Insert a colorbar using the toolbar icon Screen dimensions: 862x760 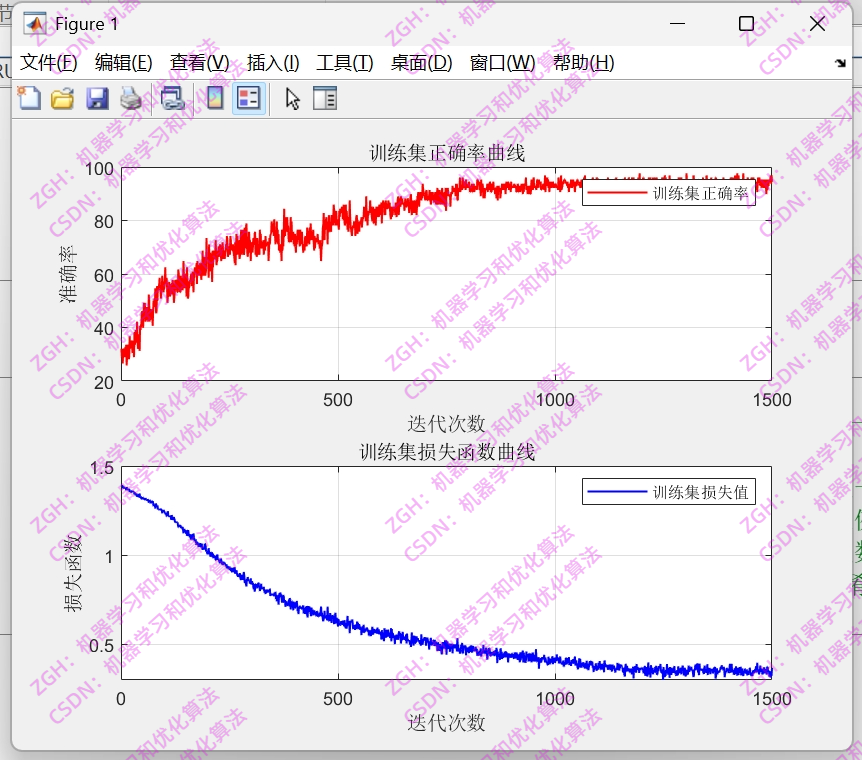coord(215,99)
